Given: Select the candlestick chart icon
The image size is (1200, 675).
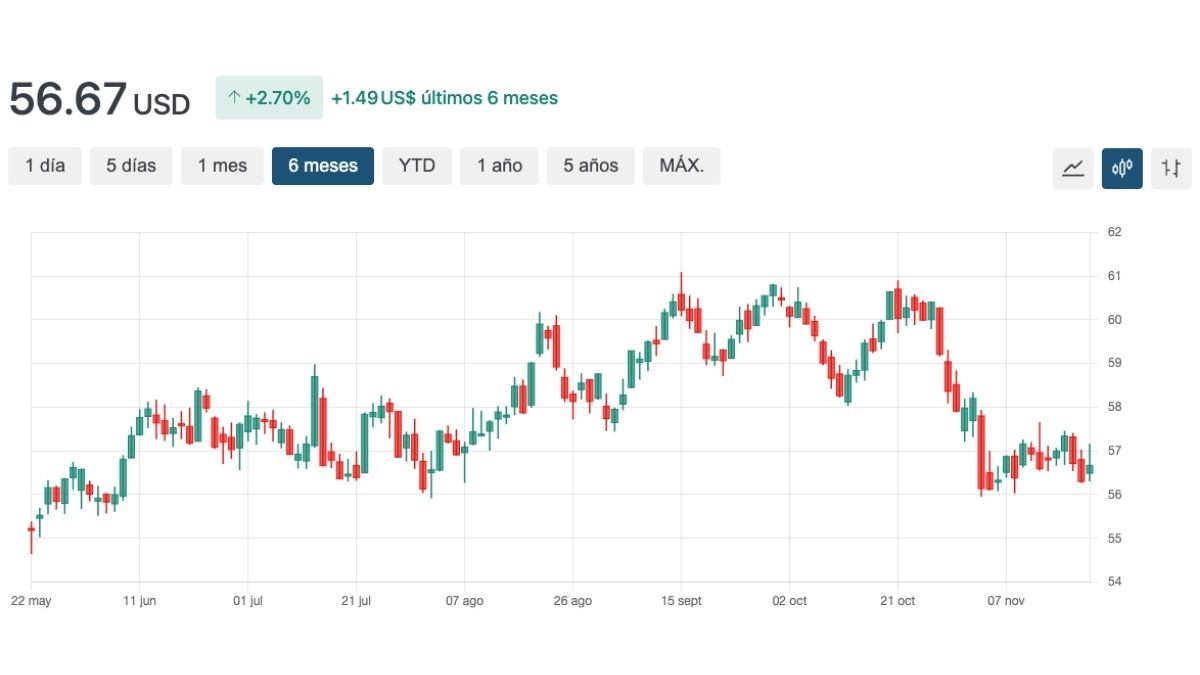Looking at the screenshot, I should pos(1122,168).
